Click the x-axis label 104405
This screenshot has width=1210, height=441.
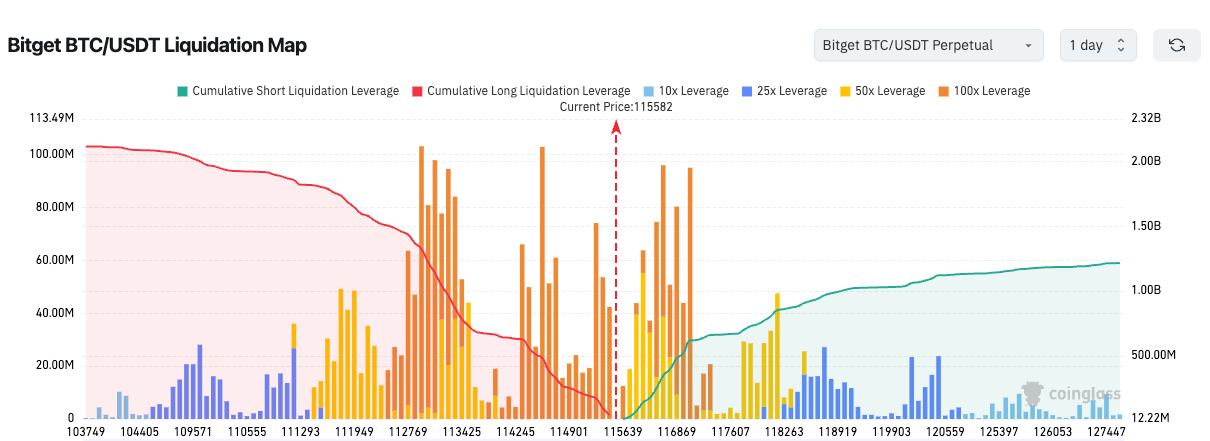(138, 431)
